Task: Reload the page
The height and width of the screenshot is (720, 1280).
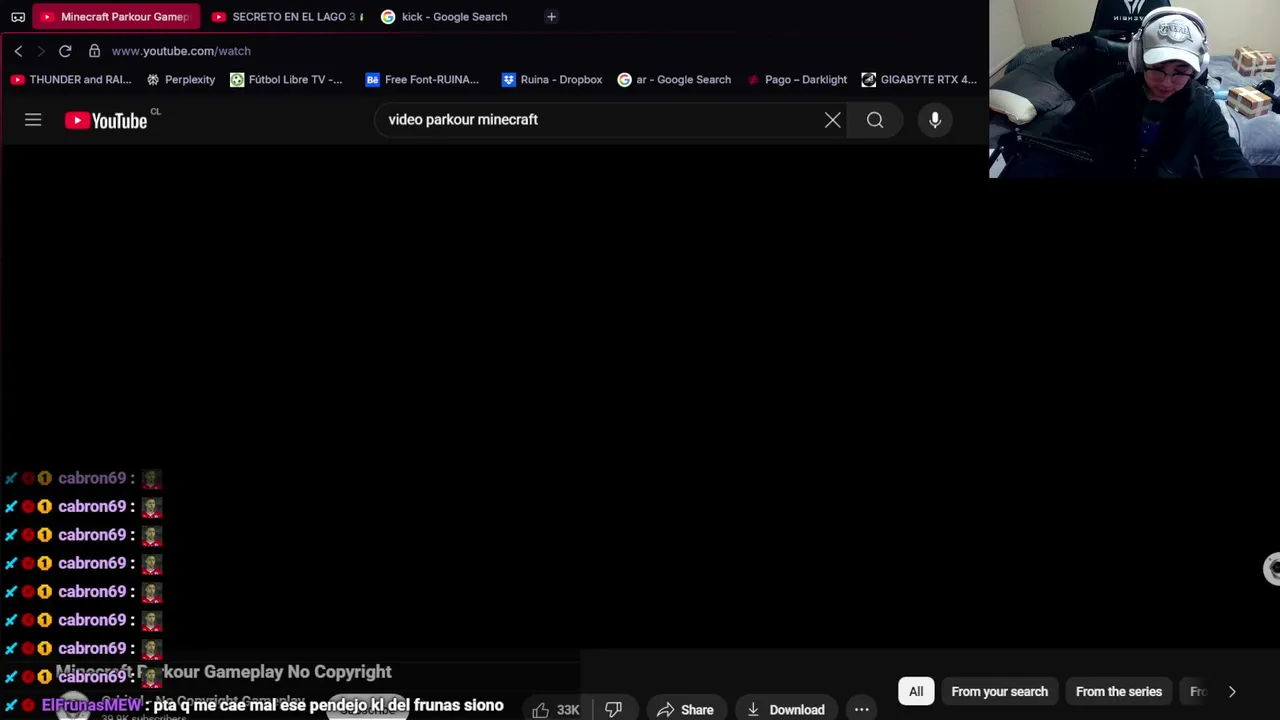Action: pyautogui.click(x=65, y=51)
